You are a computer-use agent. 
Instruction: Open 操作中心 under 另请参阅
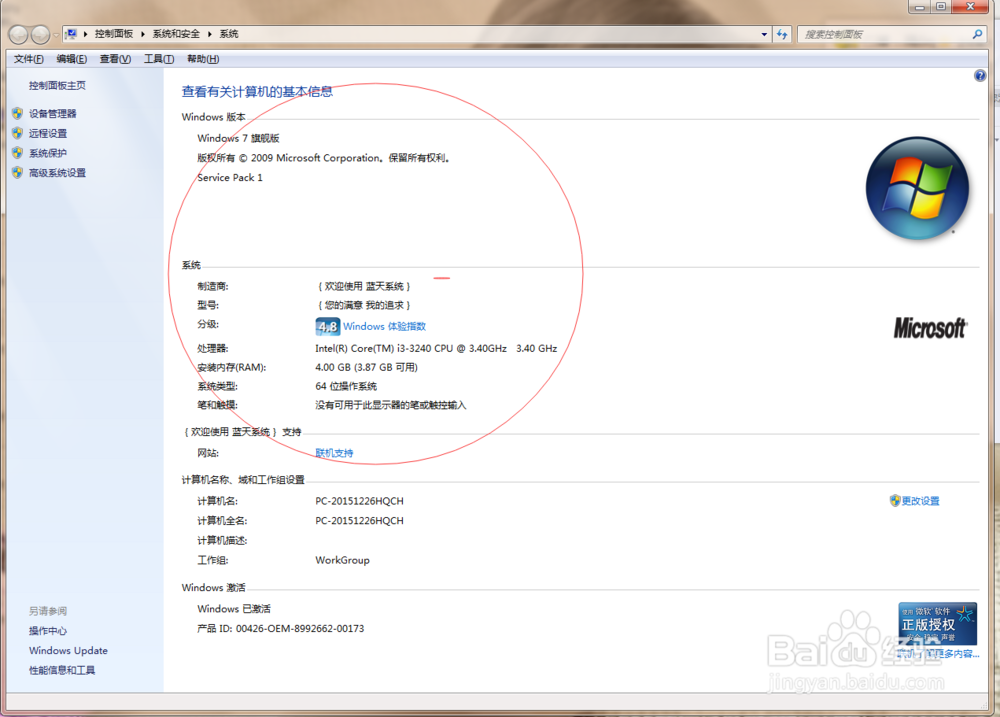(47, 631)
